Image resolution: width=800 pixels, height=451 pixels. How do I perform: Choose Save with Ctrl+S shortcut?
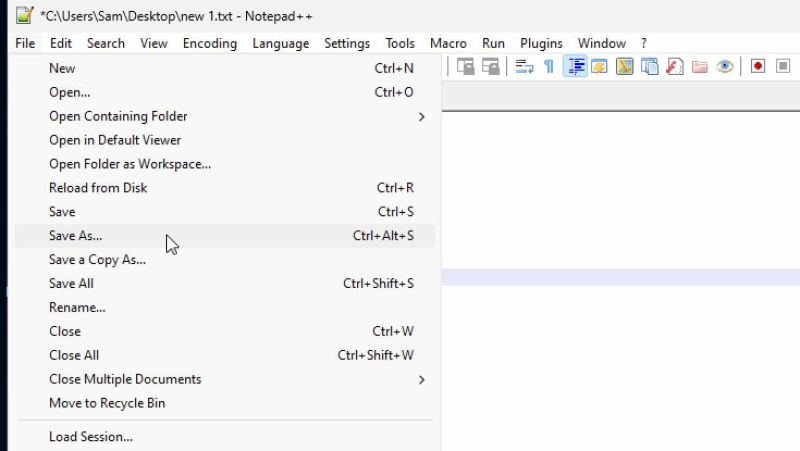tap(224, 212)
